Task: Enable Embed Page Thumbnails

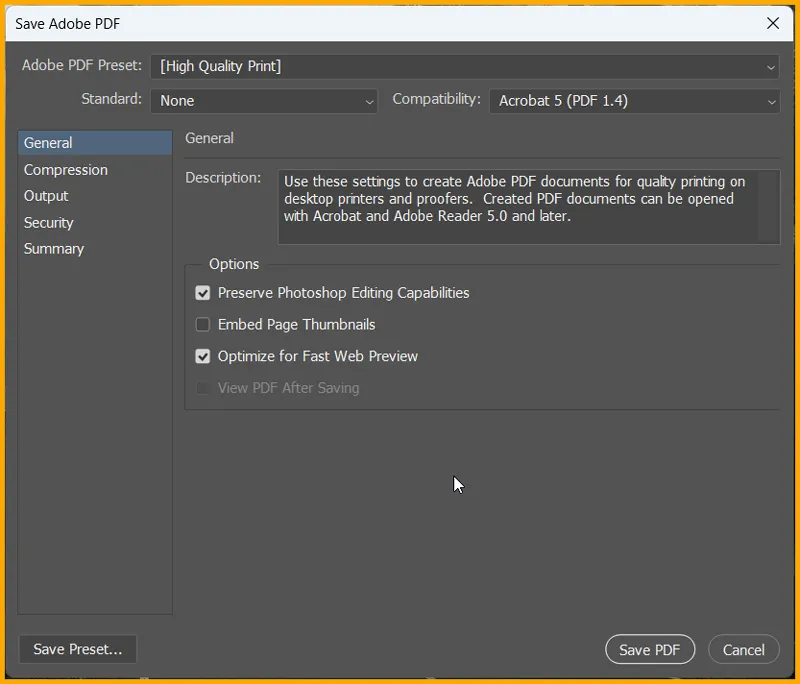Action: 203,324
